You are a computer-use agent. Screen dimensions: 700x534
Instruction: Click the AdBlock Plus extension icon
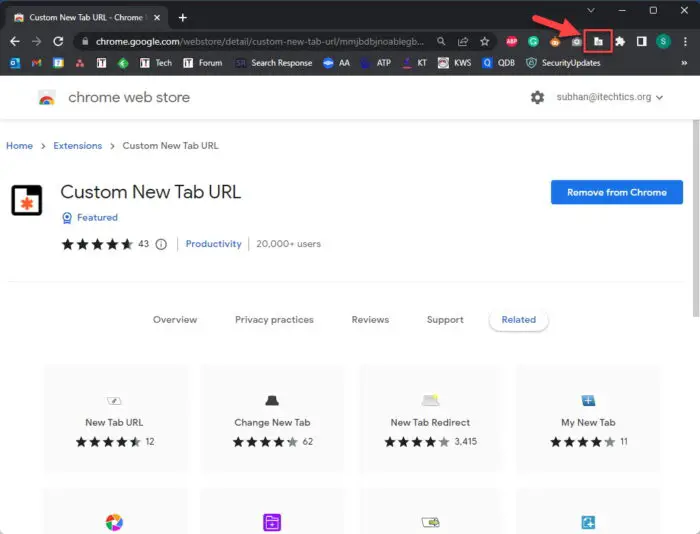(x=512, y=41)
